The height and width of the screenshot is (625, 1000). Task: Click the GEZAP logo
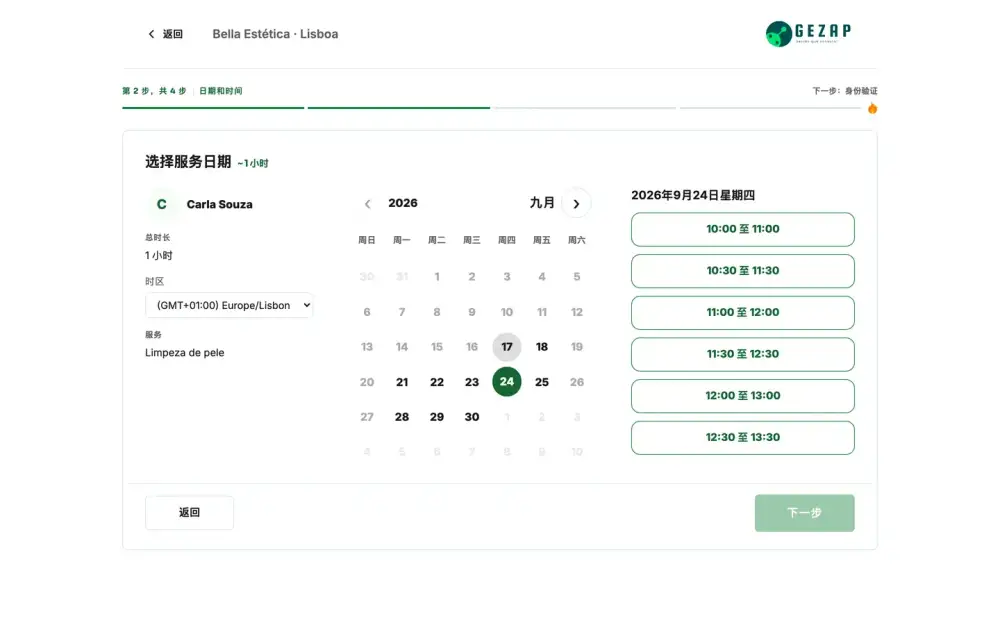pyautogui.click(x=808, y=34)
